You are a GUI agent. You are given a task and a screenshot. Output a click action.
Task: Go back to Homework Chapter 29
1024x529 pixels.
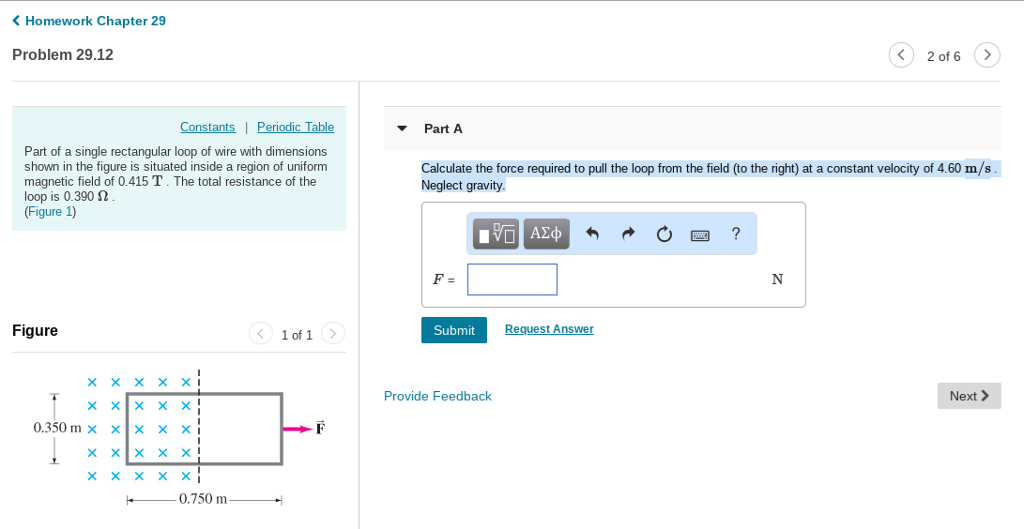tap(89, 21)
